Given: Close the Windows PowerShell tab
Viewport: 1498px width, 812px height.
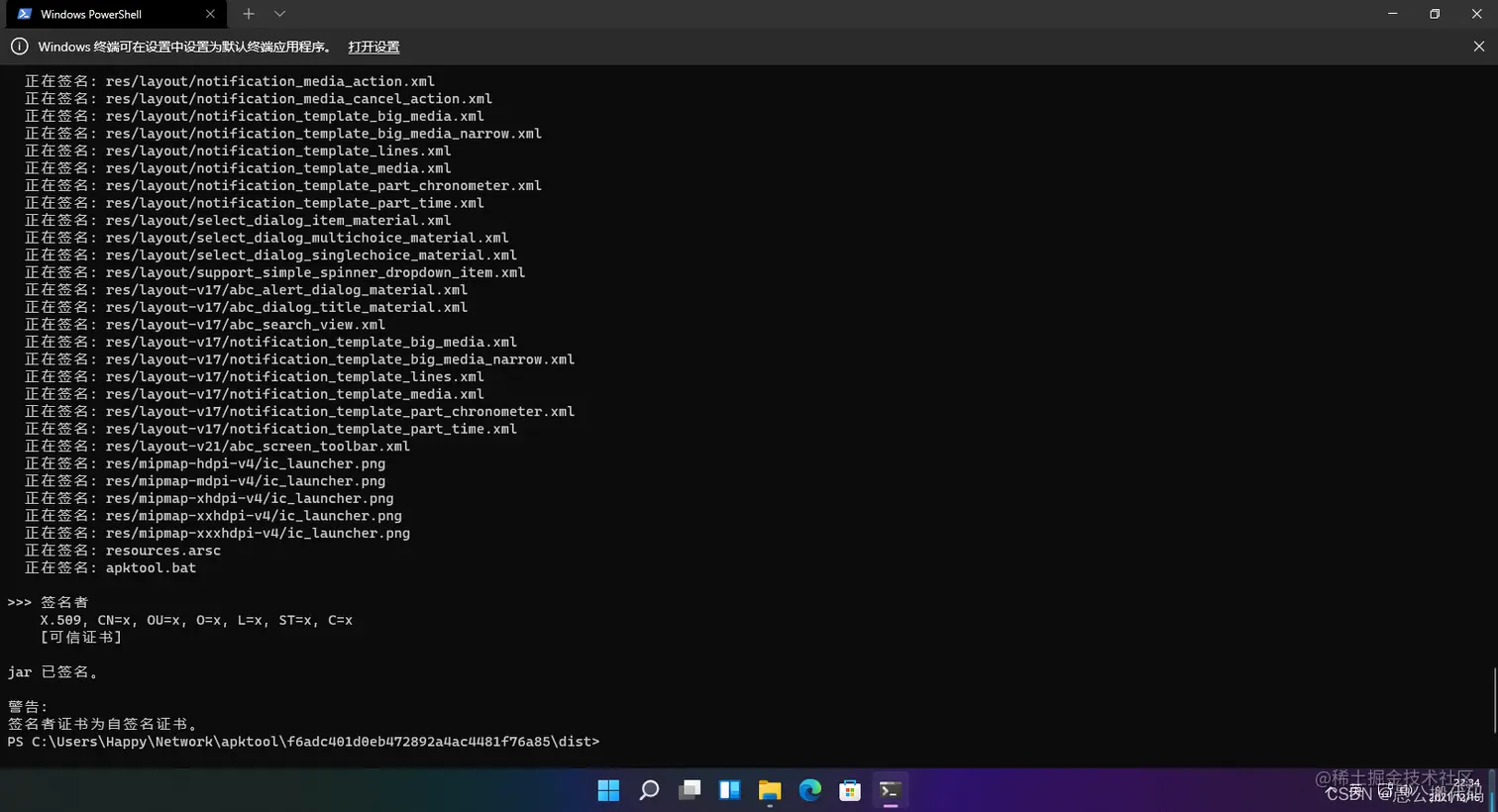Looking at the screenshot, I should (210, 14).
